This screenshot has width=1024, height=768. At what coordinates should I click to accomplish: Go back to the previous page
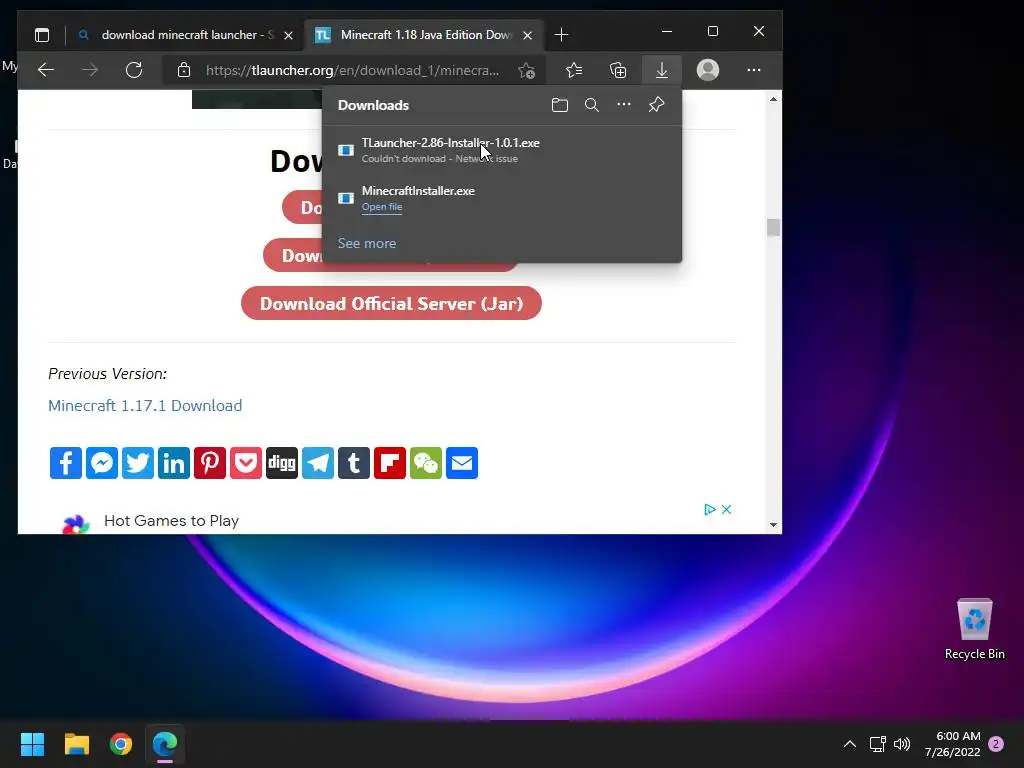46,70
